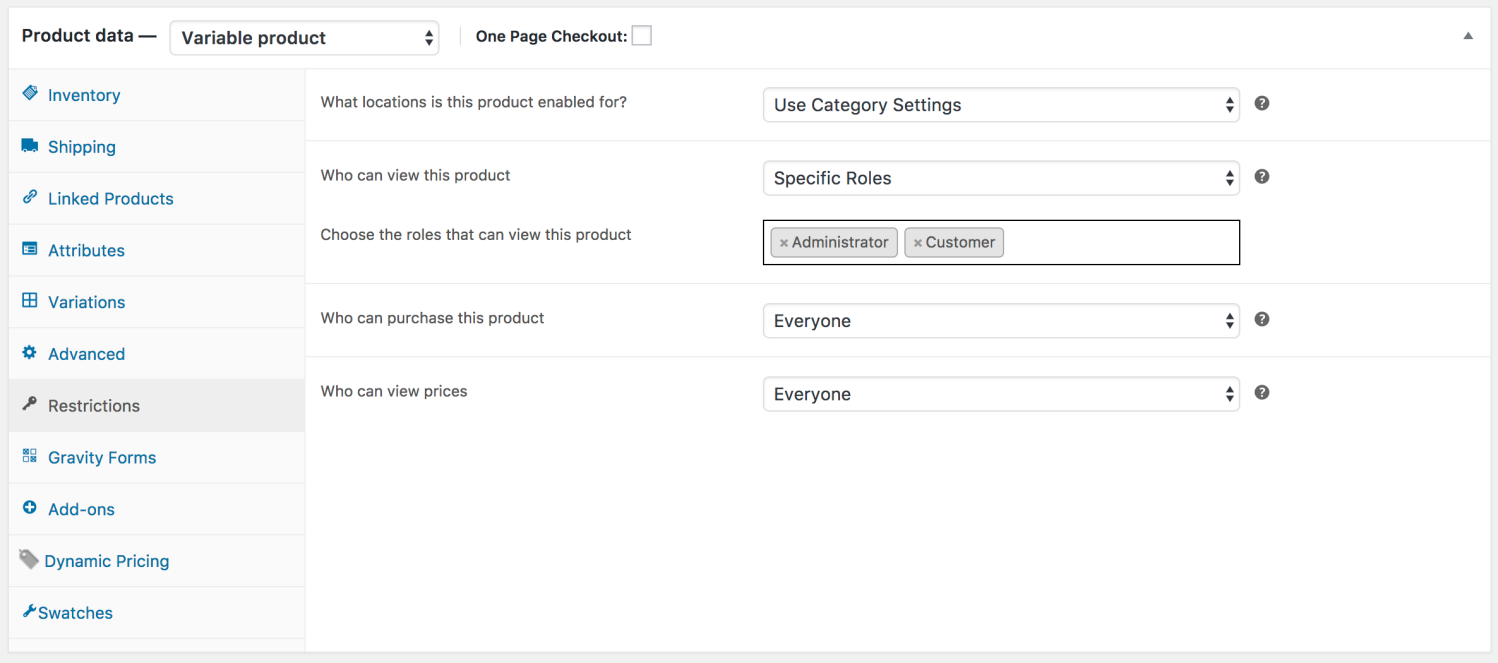Open the Variable product type dropdown
Image resolution: width=1498 pixels, height=663 pixels.
[x=303, y=37]
